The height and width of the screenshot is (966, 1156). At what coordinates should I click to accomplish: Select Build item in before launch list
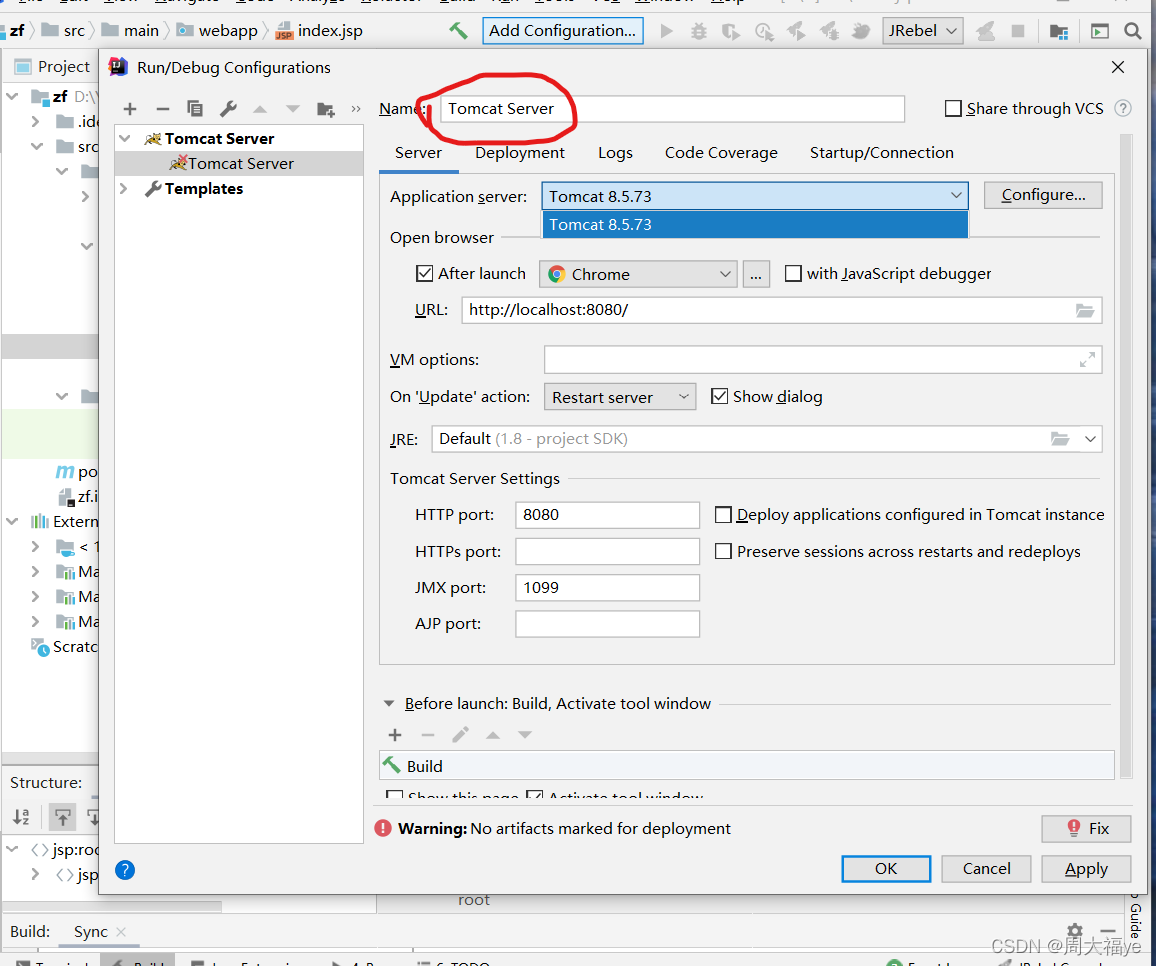(746, 766)
